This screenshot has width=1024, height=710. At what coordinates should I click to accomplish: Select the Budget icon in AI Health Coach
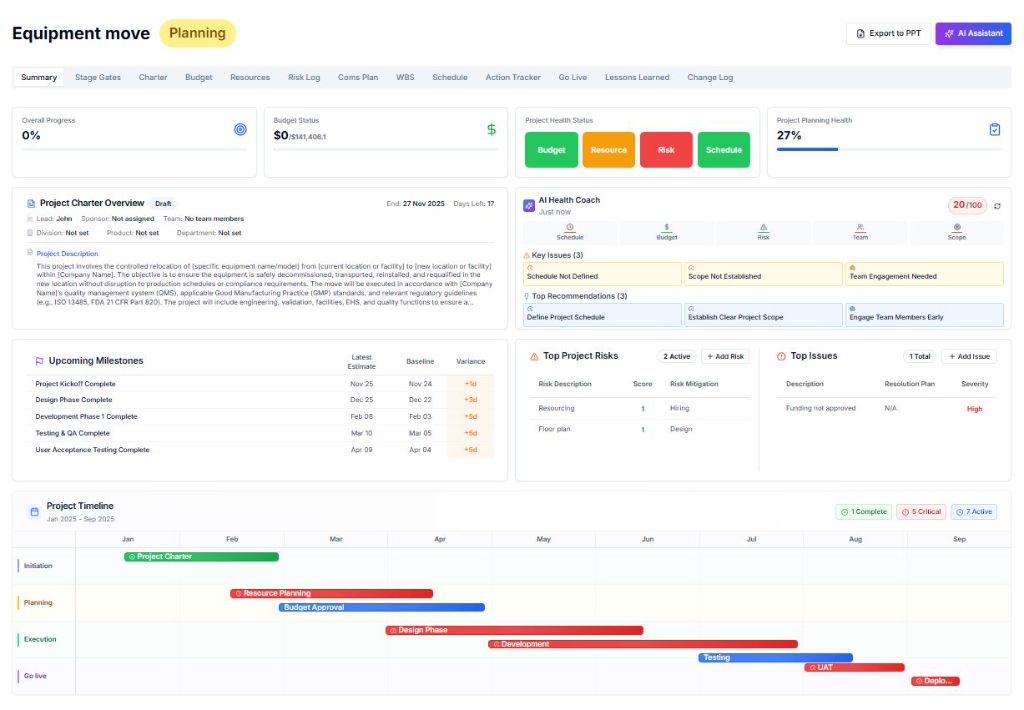coord(666,234)
